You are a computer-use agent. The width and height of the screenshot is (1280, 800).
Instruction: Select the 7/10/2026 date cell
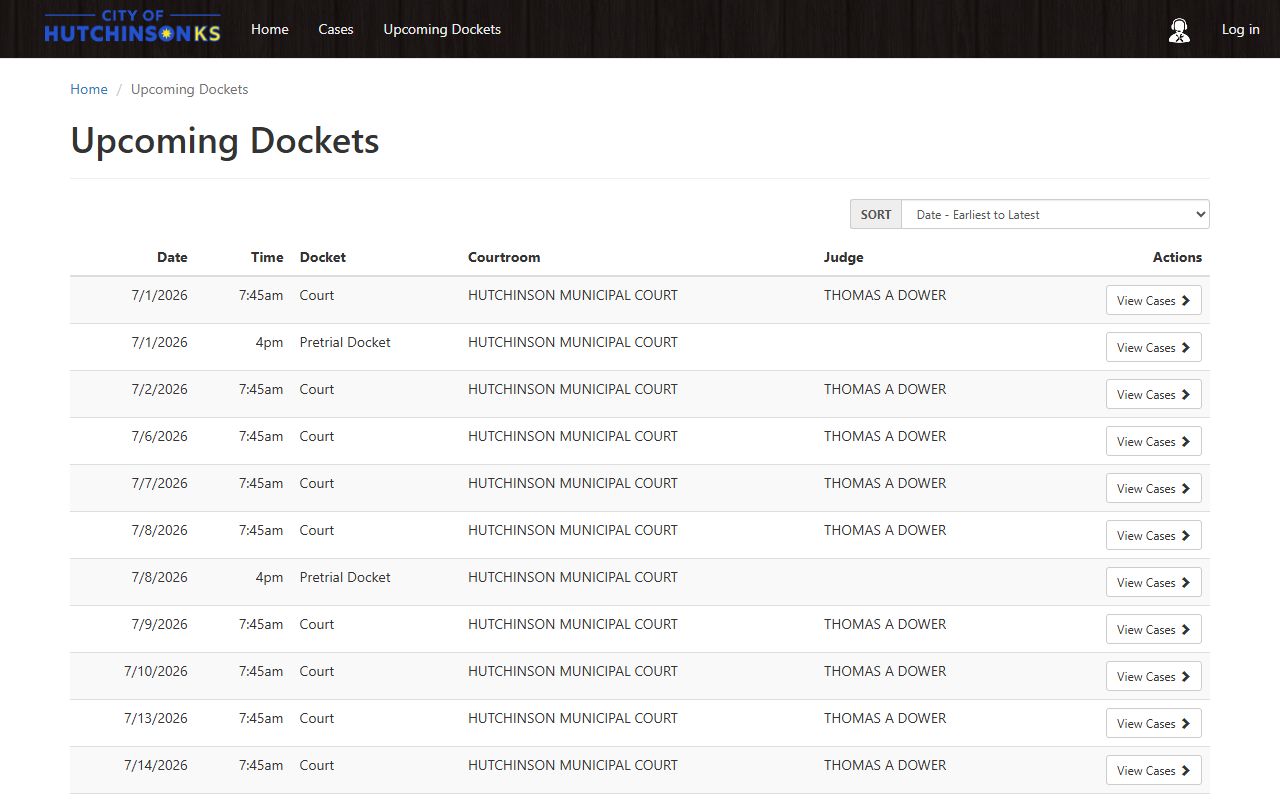click(156, 671)
